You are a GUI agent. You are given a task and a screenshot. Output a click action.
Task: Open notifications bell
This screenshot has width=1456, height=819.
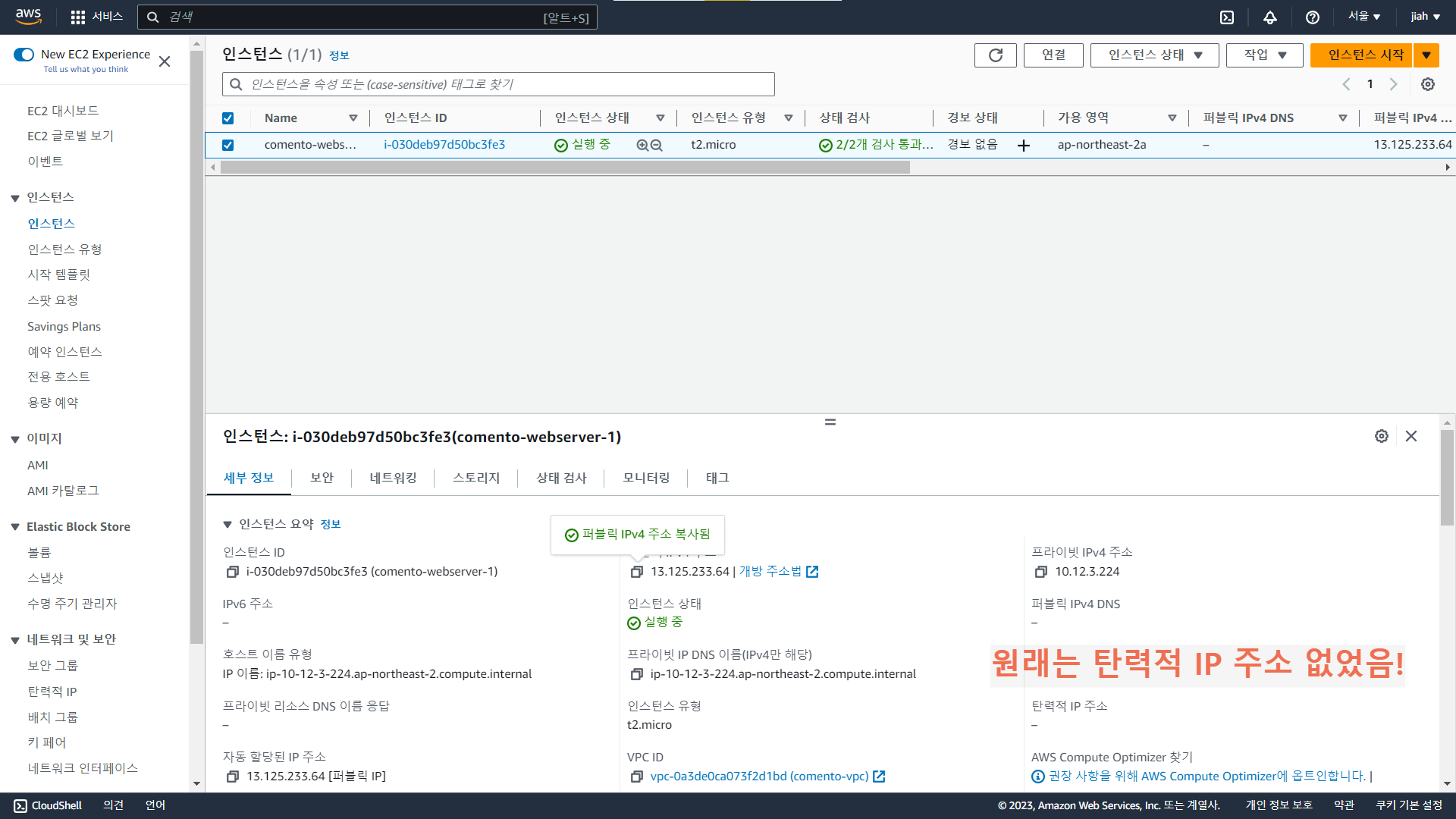point(1270,17)
